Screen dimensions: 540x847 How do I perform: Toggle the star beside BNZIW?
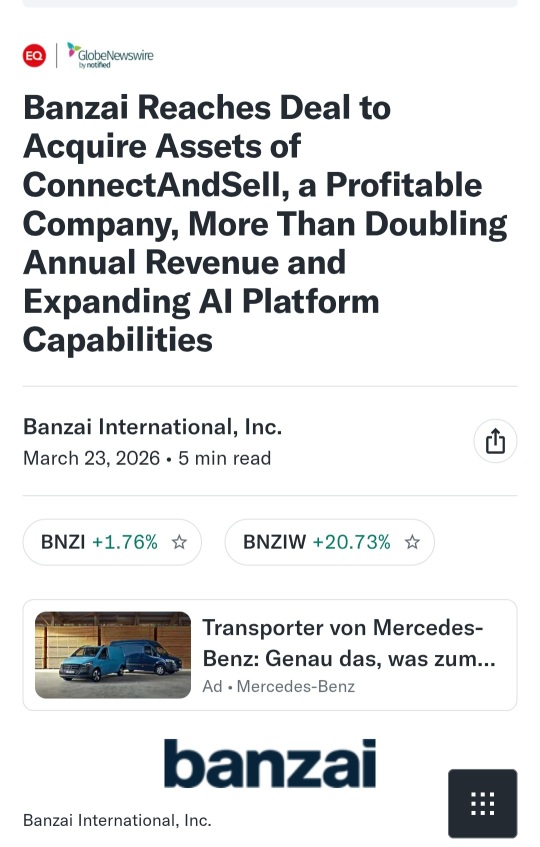(x=413, y=542)
